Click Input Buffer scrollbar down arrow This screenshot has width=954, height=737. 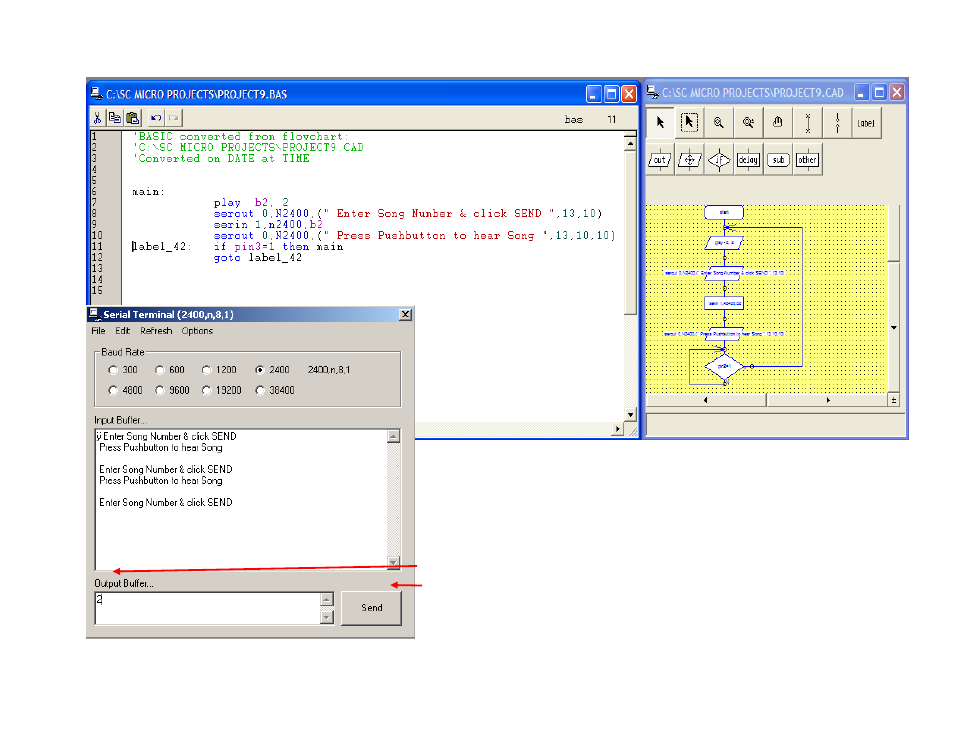click(x=394, y=562)
